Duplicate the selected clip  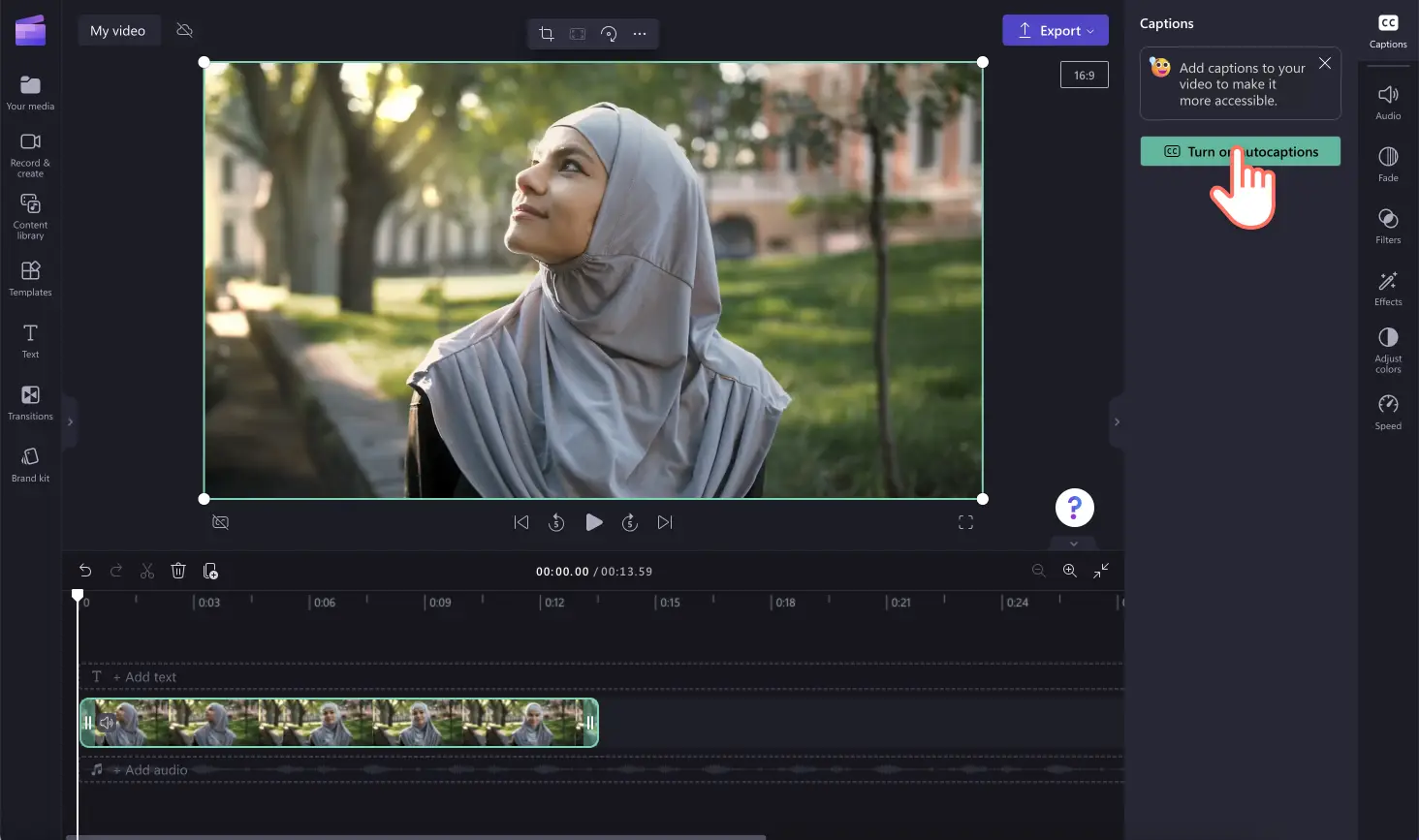[210, 571]
